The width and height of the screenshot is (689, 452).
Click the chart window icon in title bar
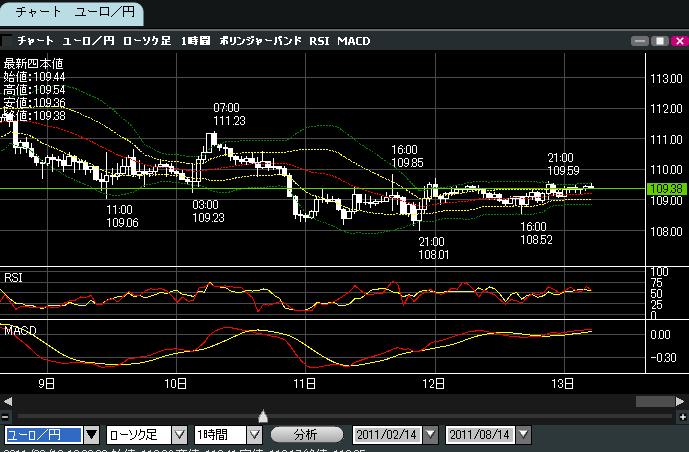tap(9, 41)
